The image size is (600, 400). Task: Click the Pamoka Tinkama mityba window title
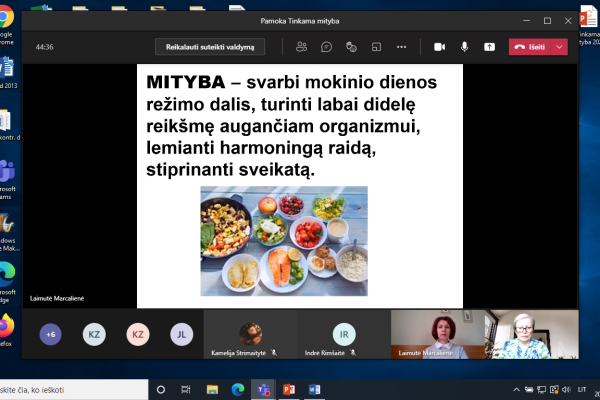coord(300,21)
